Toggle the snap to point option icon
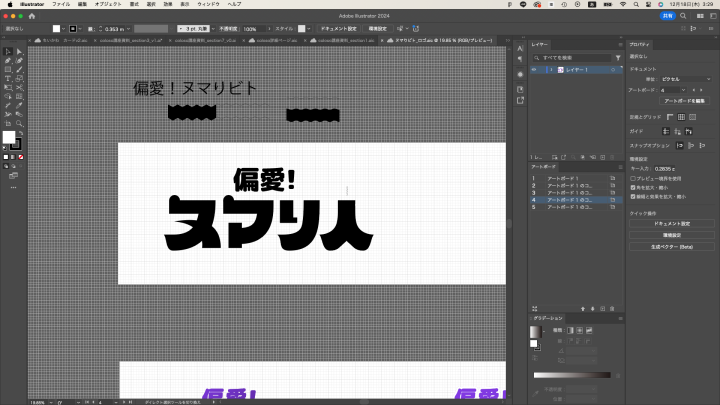720x405 pixels. (680, 146)
